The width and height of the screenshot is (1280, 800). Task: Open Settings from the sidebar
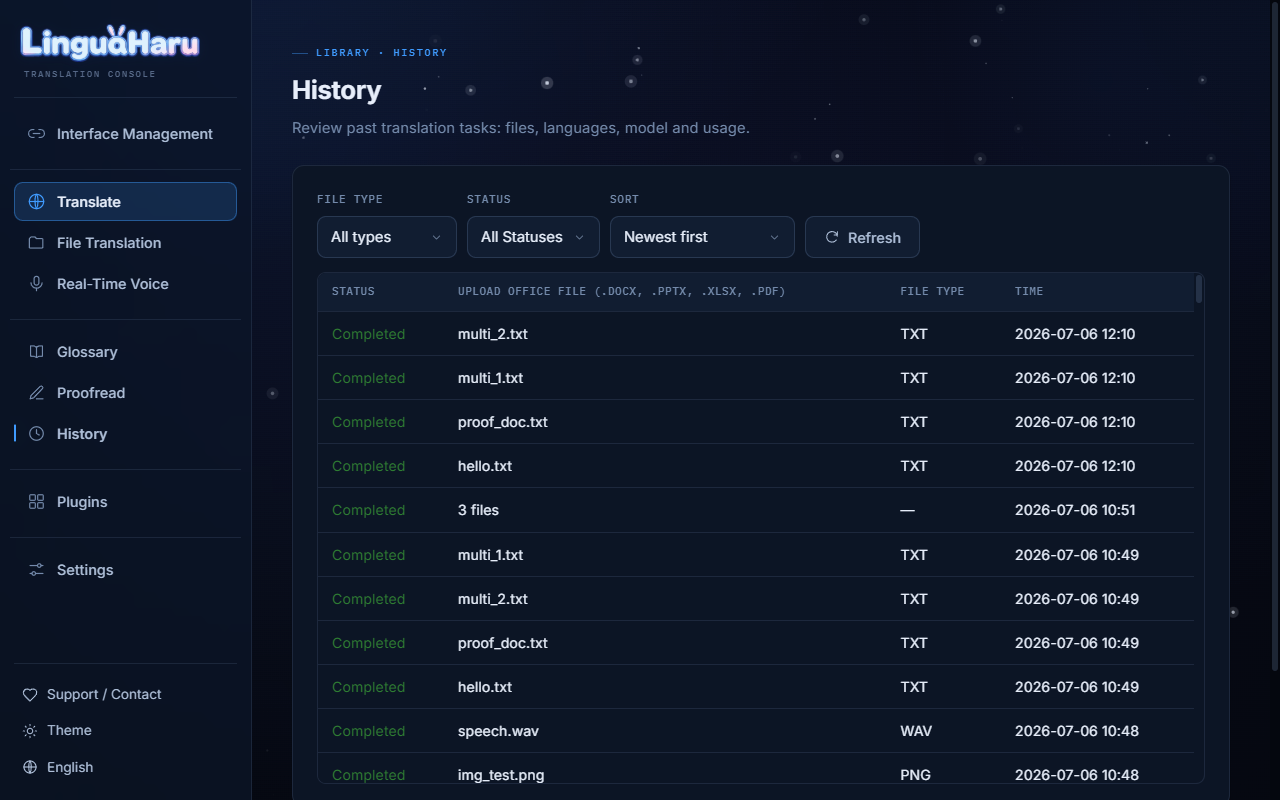coord(125,570)
